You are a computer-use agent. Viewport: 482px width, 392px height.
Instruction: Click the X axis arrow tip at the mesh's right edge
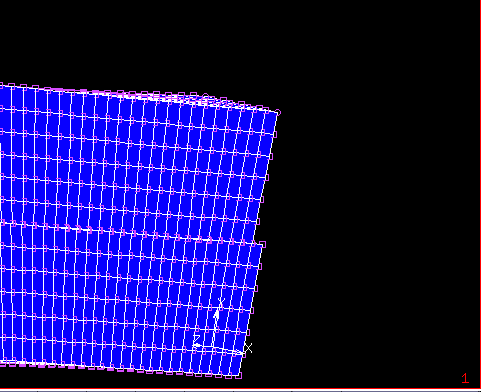[x=239, y=352]
